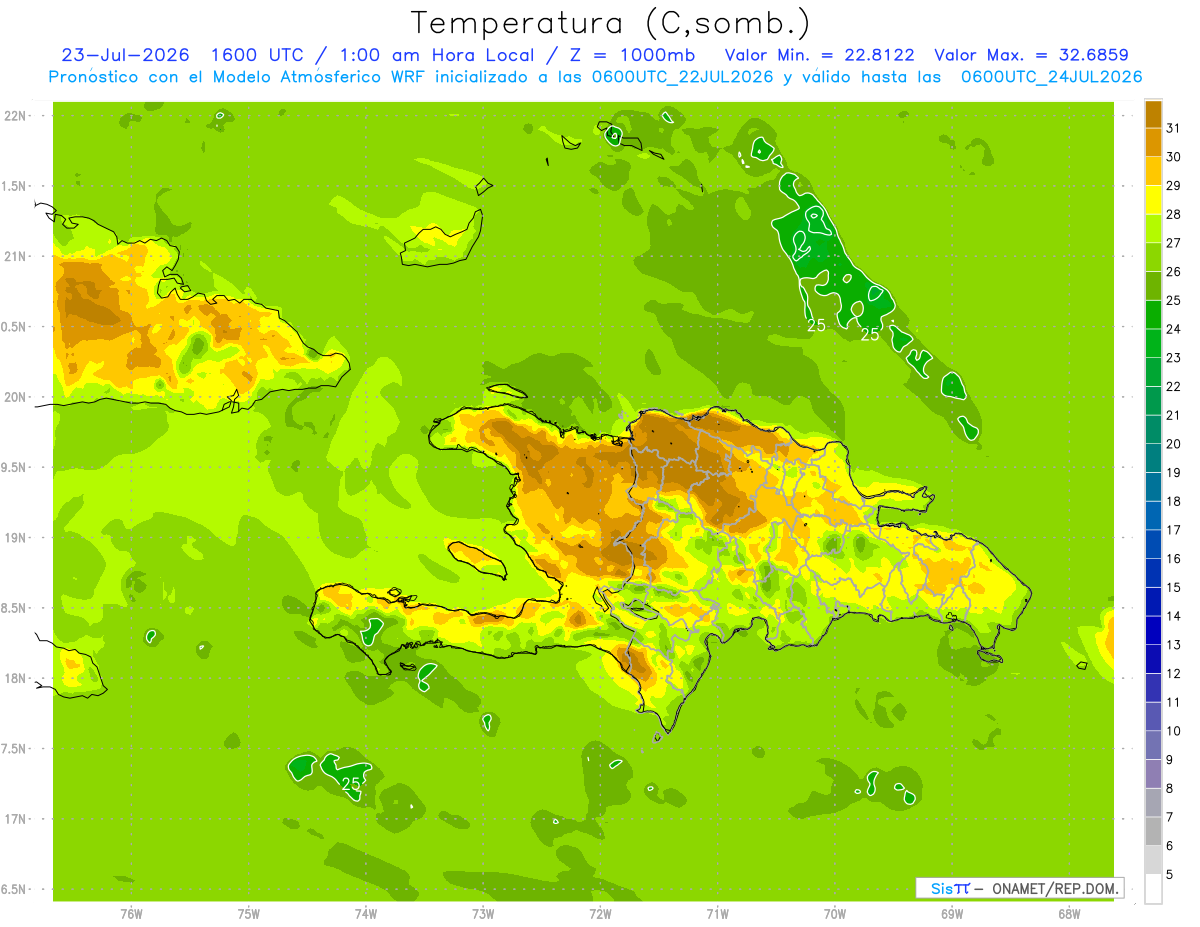Click the '18N' latitude axis label
This screenshot has height=927, width=1200.
tap(14, 679)
